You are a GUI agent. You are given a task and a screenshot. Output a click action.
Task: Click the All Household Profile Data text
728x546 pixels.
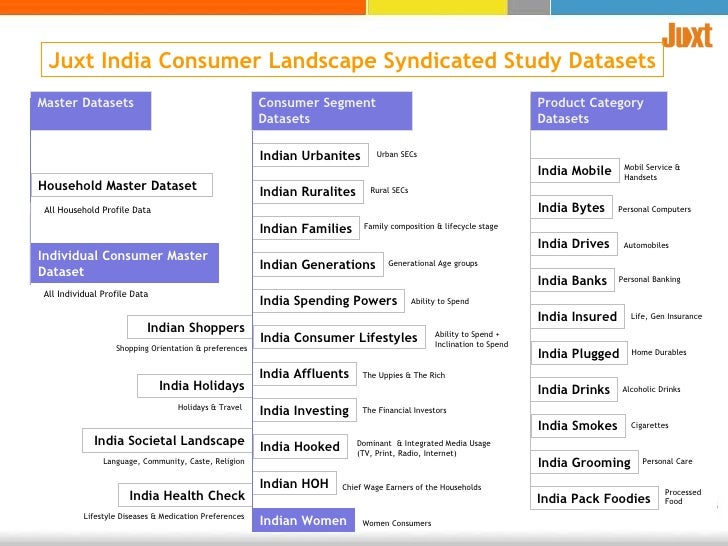98,210
